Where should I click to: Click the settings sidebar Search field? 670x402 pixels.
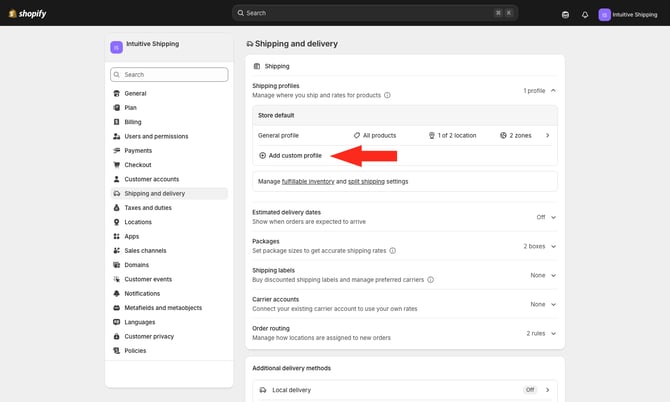[x=169, y=74]
